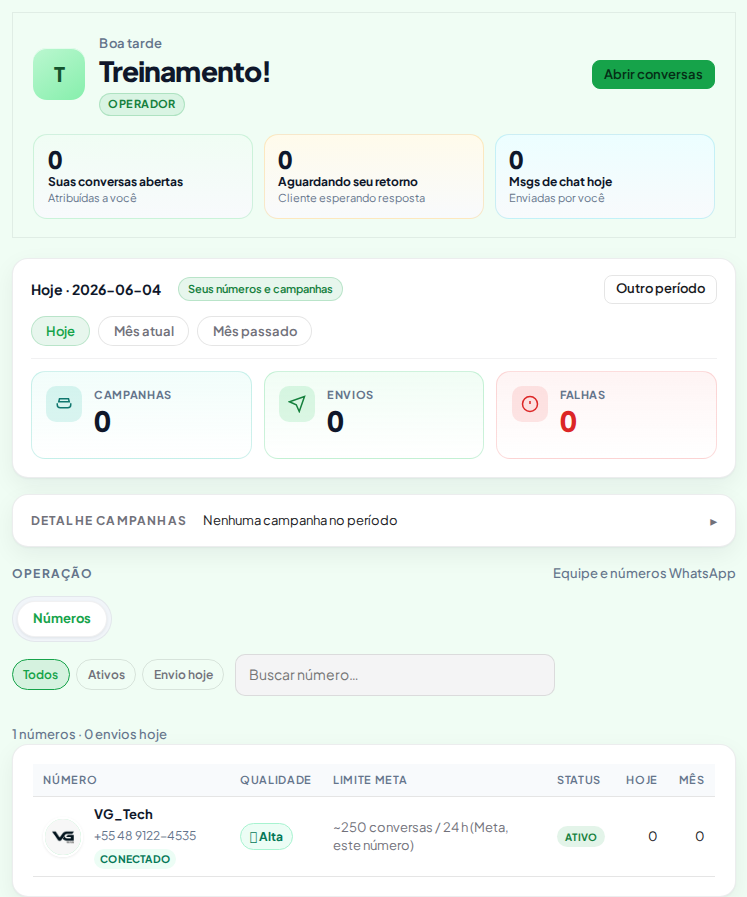Click the HOJE column header
The height and width of the screenshot is (897, 747).
[x=641, y=780]
